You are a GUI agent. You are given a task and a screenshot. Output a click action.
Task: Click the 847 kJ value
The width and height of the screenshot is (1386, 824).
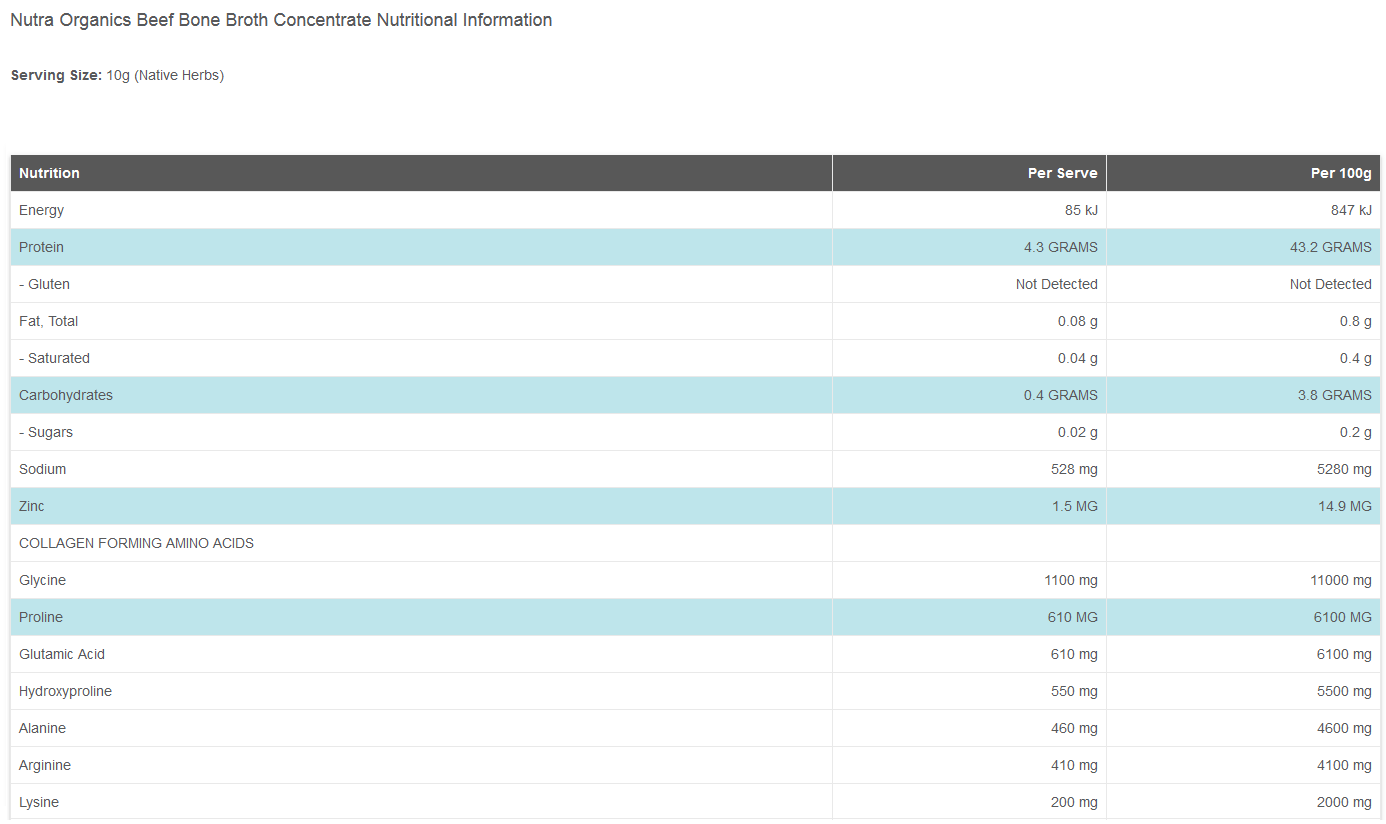pyautogui.click(x=1351, y=210)
